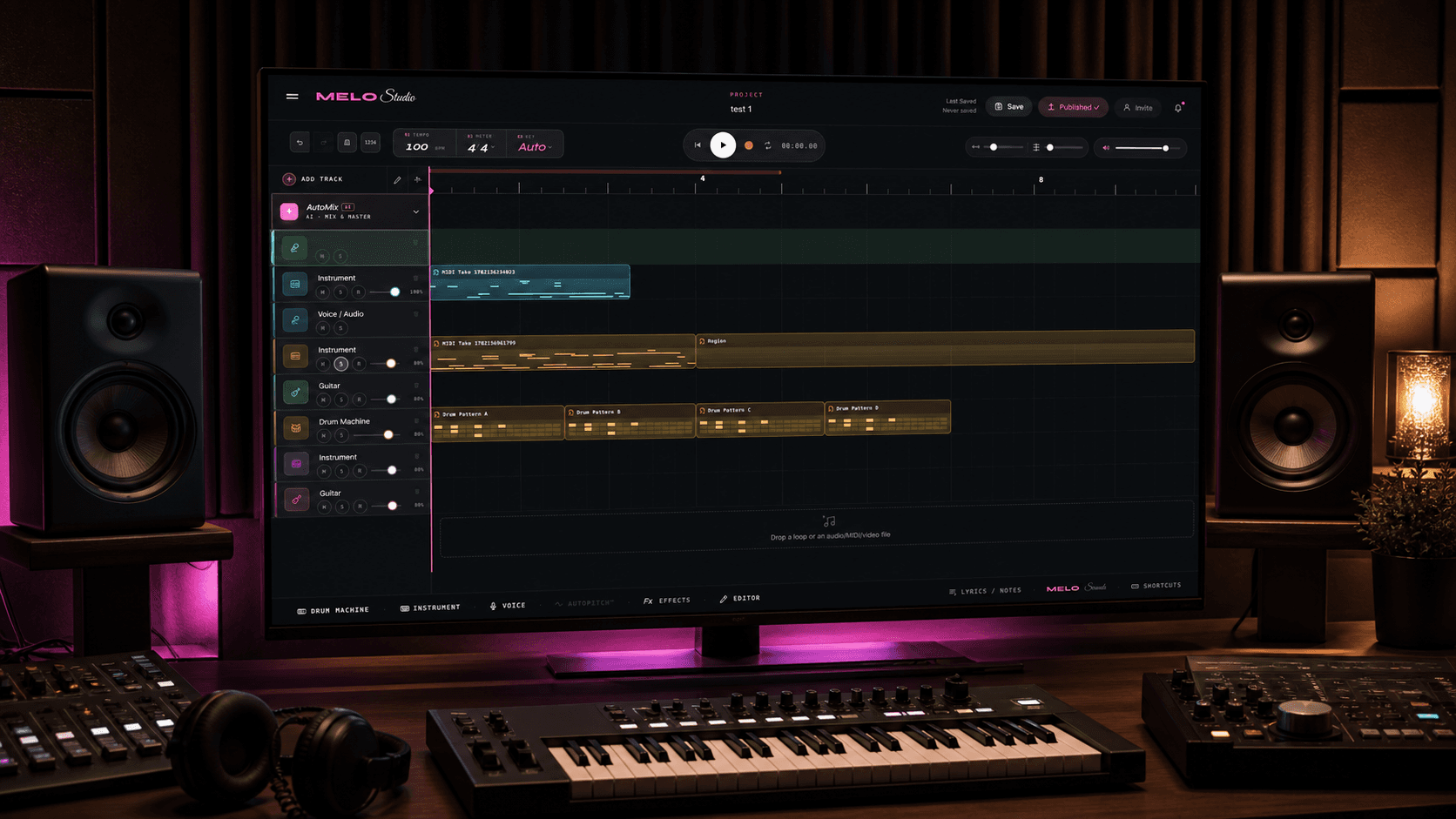Open the Drum Machine bottom tab
Image resolution: width=1456 pixels, height=819 pixels.
pos(334,610)
